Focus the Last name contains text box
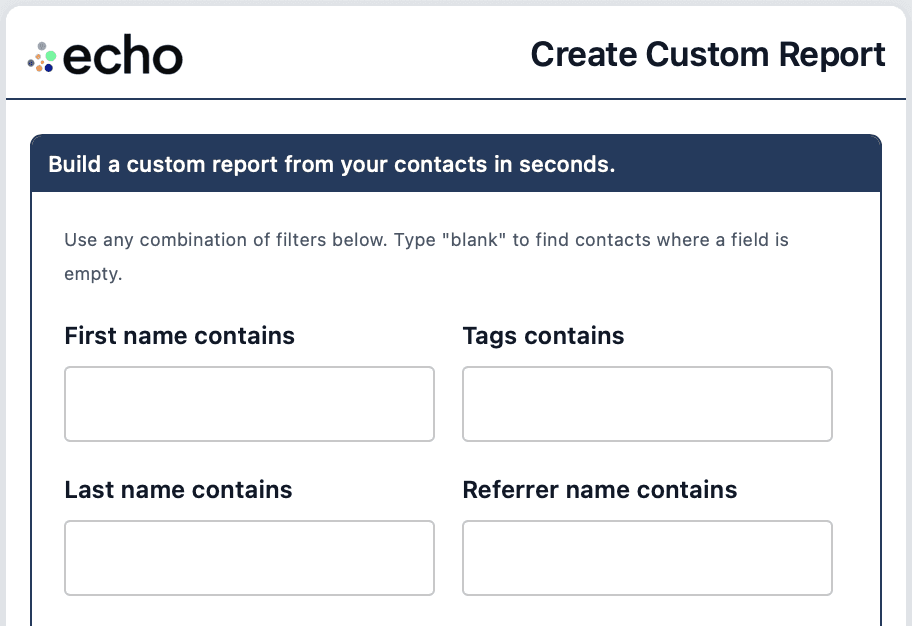Viewport: 912px width, 626px height. pyautogui.click(x=249, y=558)
